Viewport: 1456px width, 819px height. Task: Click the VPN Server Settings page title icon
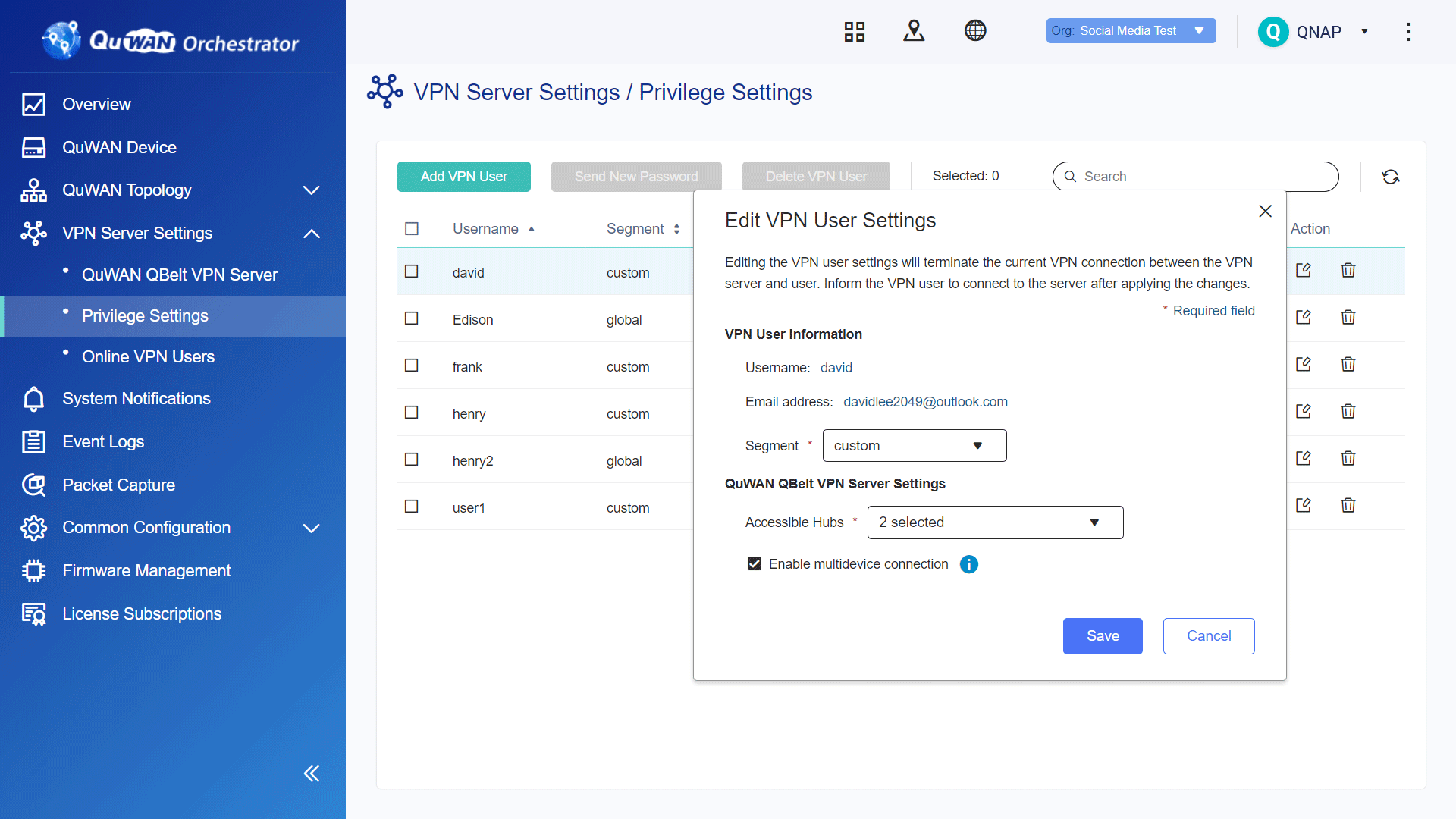[385, 92]
